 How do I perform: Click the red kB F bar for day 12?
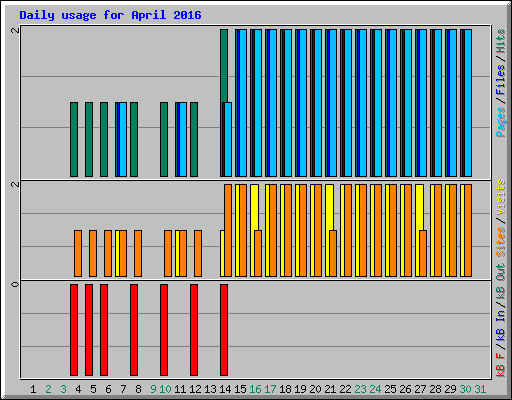click(x=194, y=330)
